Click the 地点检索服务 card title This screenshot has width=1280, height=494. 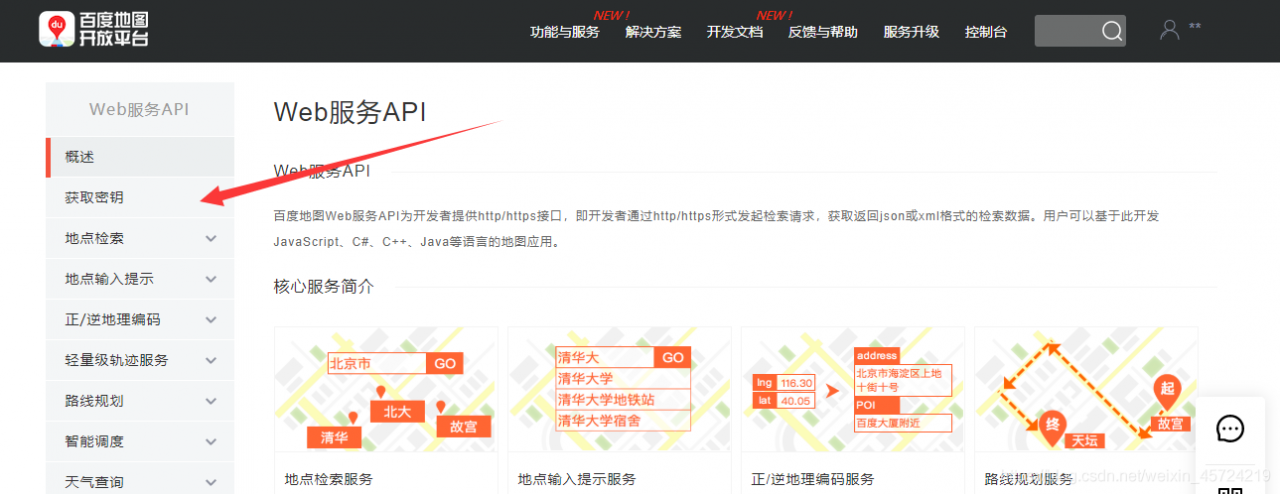coord(329,480)
